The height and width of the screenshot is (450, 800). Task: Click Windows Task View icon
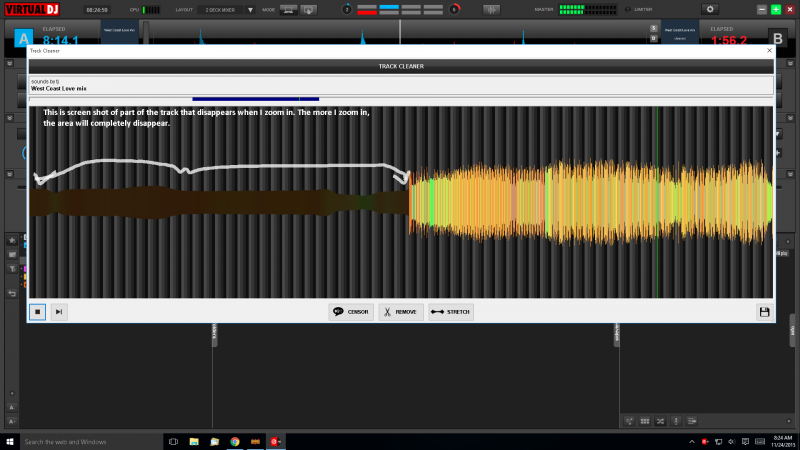(x=173, y=441)
